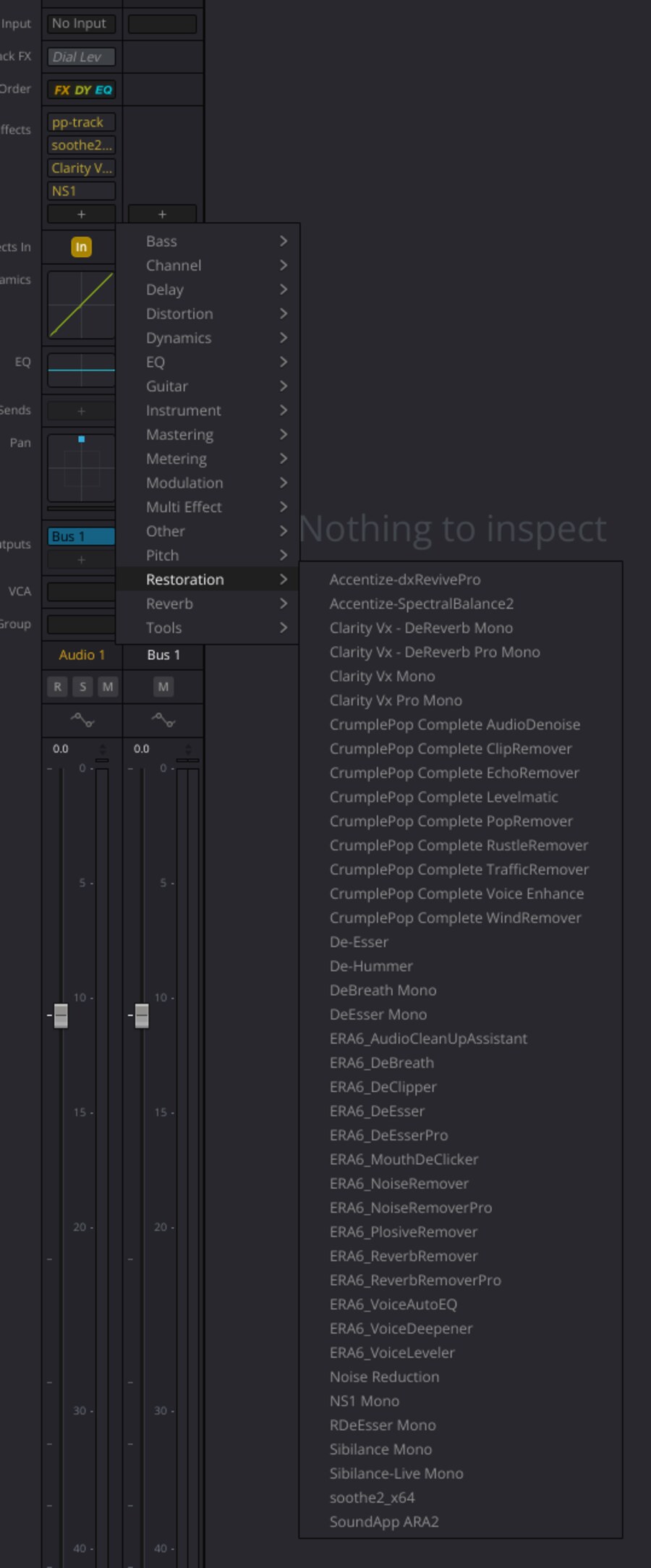Choose Accentize-SpectralBalance2 plugin
The width and height of the screenshot is (651, 1568).
click(x=461, y=603)
